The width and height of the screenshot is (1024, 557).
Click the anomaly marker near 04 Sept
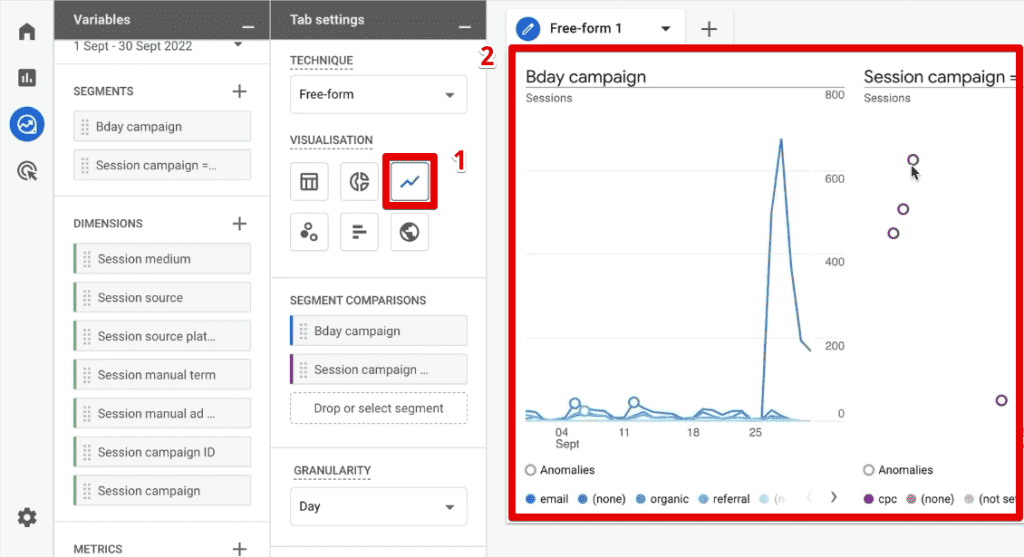575,404
